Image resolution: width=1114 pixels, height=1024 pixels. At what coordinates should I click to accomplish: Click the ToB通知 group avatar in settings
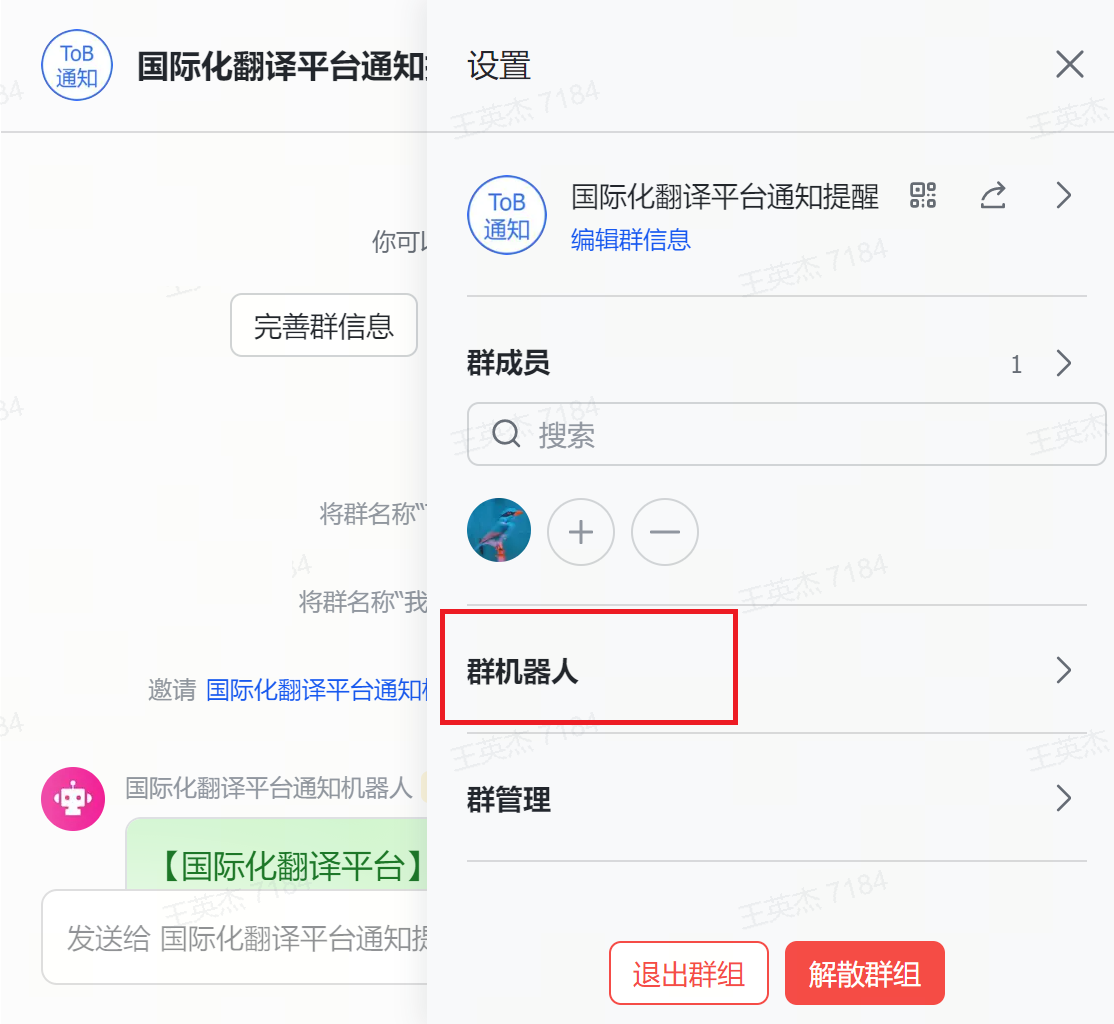pyautogui.click(x=507, y=215)
